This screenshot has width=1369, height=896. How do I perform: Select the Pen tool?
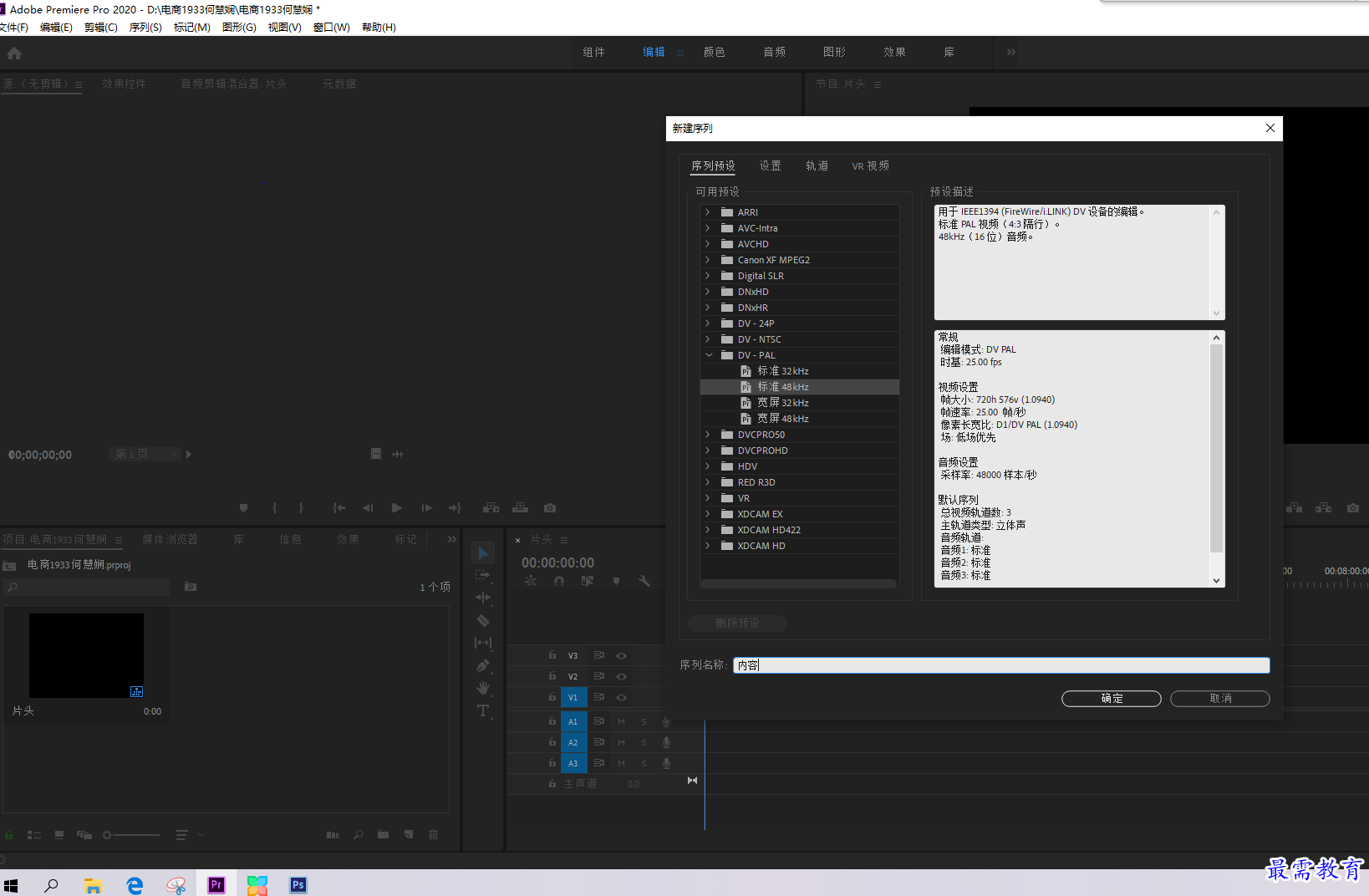pyautogui.click(x=483, y=665)
